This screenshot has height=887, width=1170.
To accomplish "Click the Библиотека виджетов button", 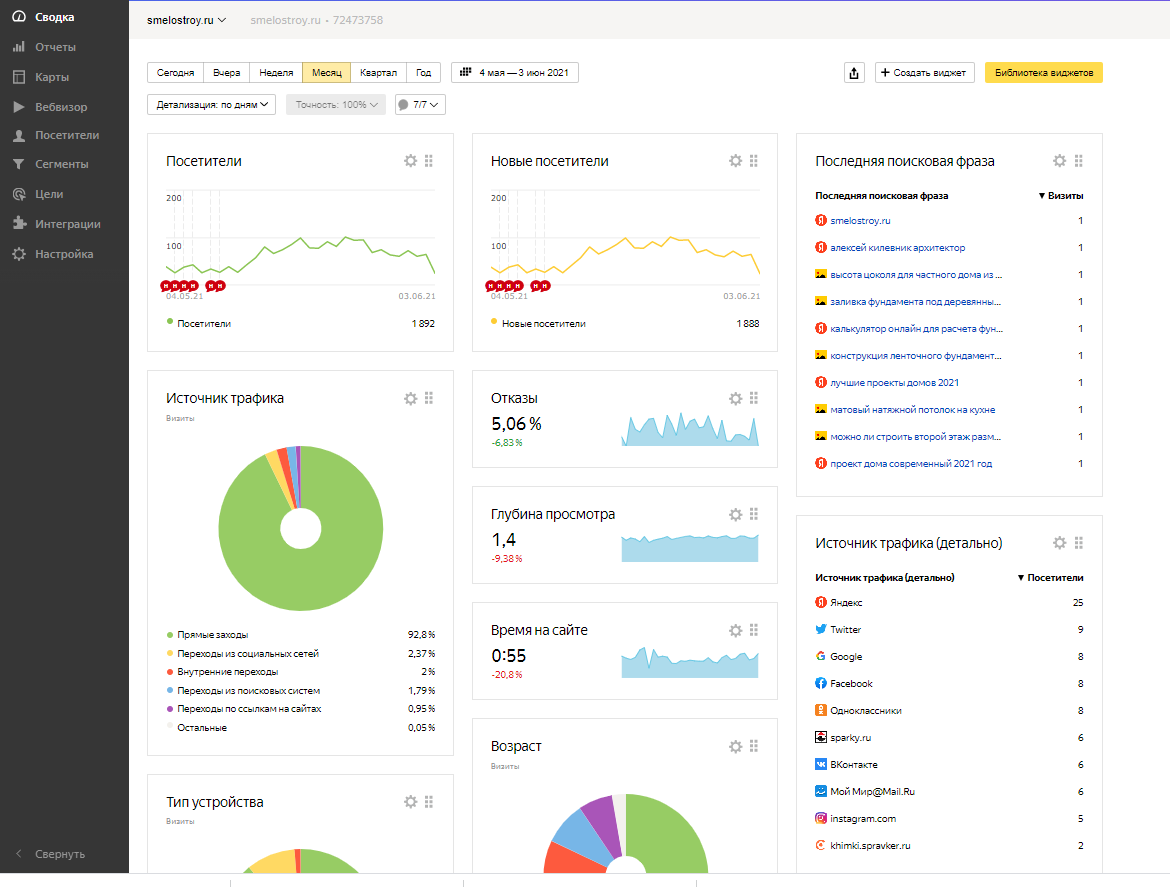I will [1043, 73].
